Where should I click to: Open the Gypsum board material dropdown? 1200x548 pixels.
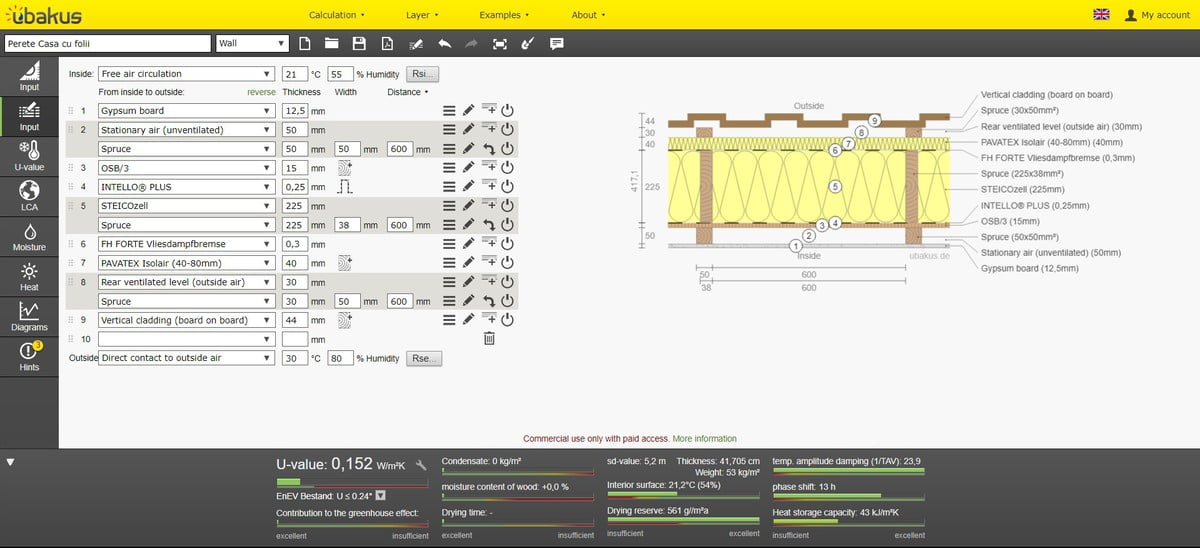[x=186, y=111]
